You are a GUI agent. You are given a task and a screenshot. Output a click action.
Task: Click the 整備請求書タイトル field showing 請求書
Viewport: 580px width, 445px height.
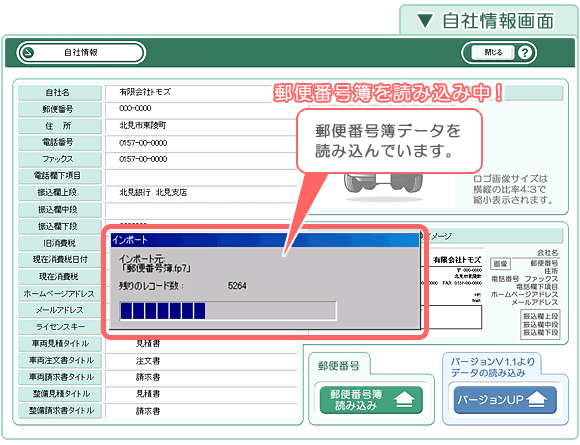[x=202, y=411]
